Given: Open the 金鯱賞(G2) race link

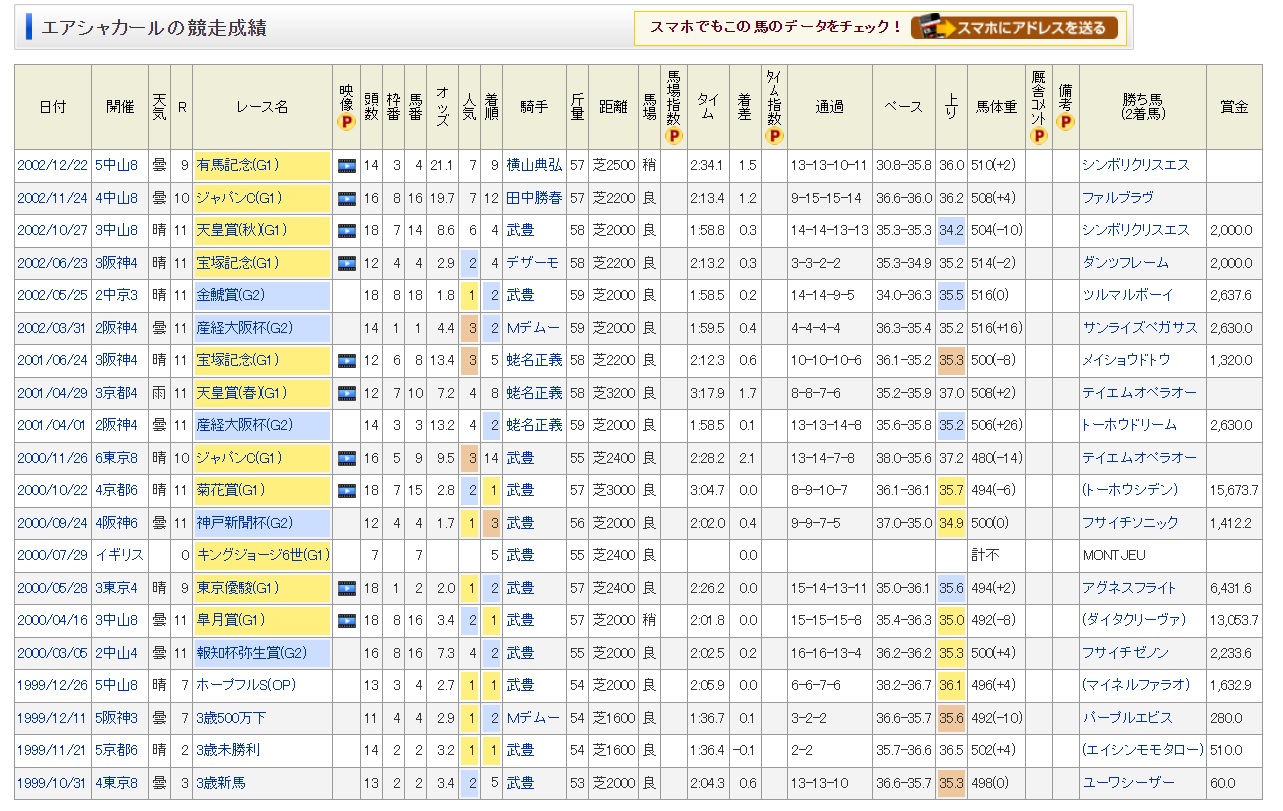Looking at the screenshot, I should (230, 295).
